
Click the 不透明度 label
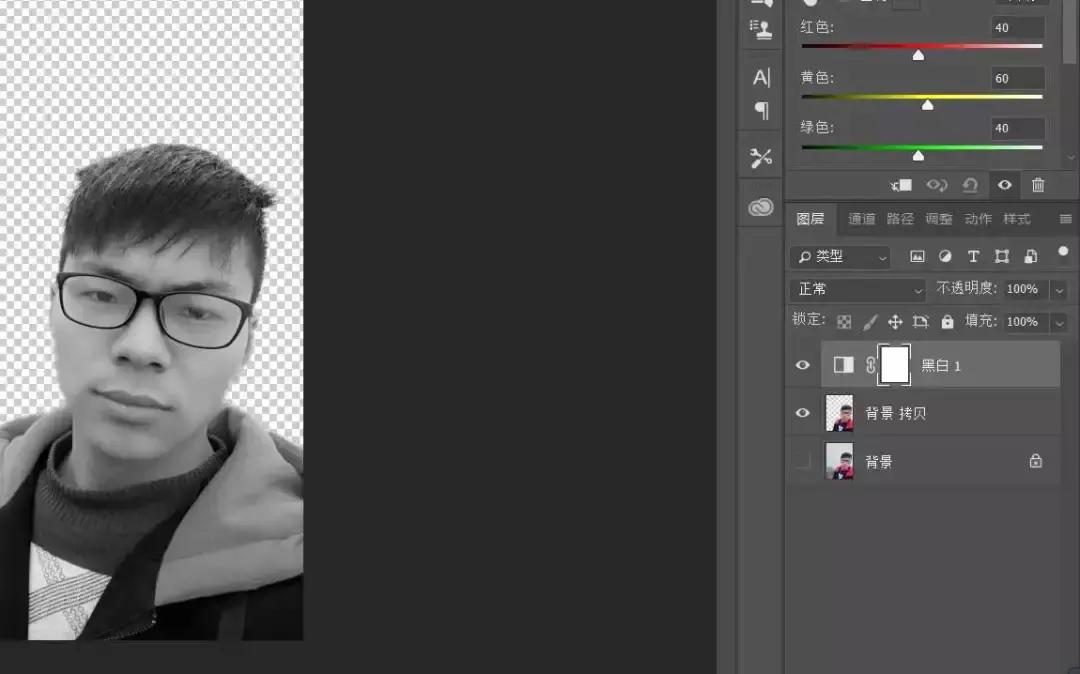coord(966,288)
